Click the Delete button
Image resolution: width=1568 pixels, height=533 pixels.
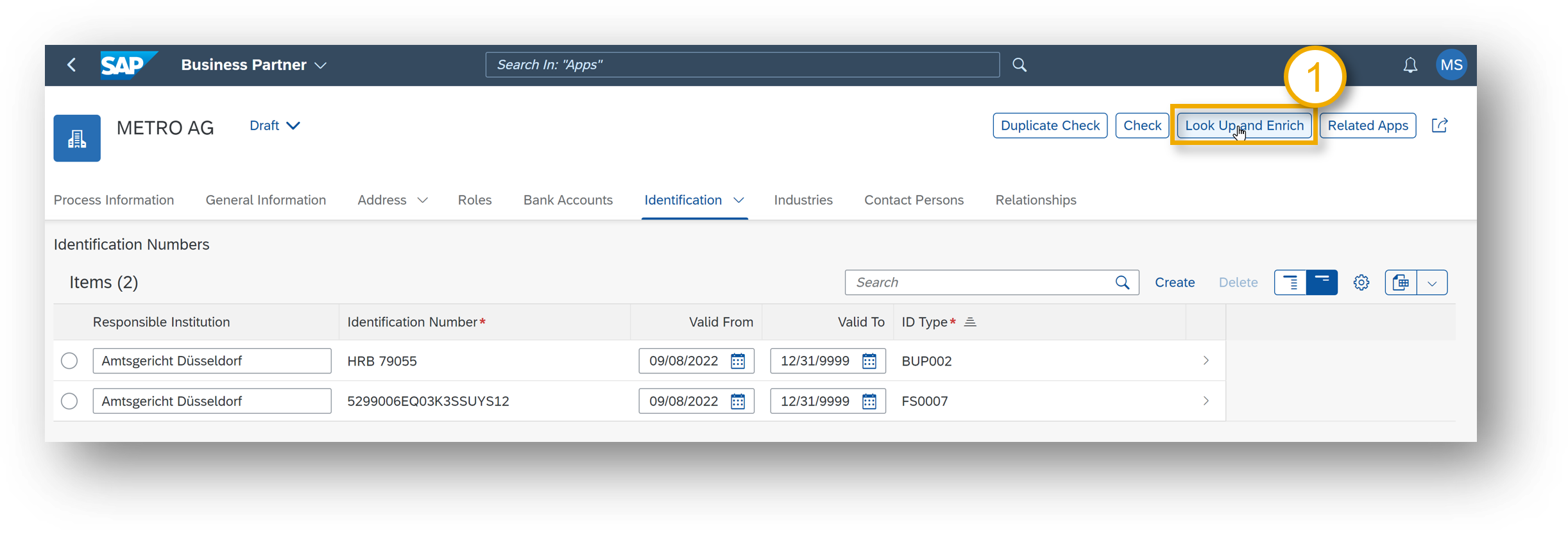tap(1238, 282)
